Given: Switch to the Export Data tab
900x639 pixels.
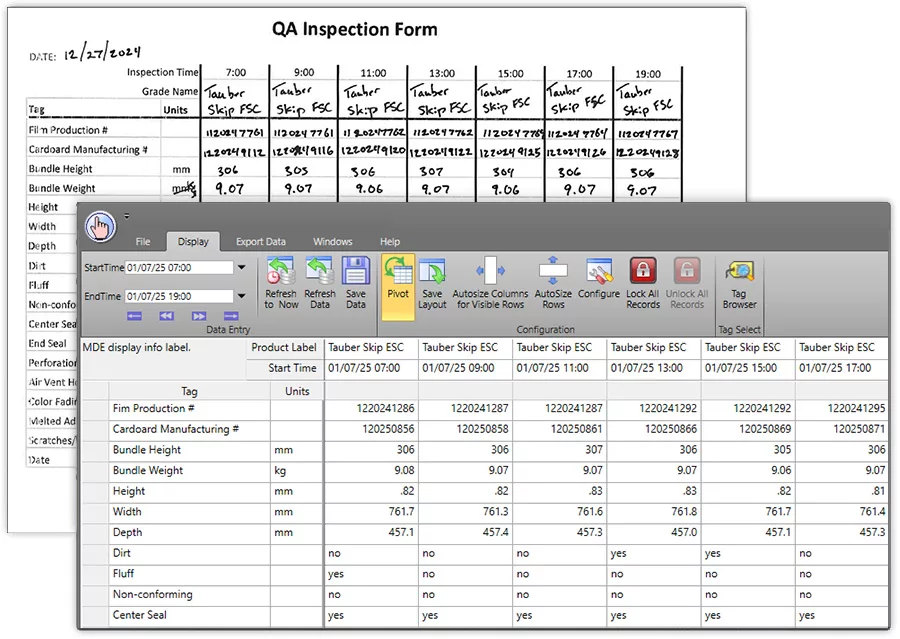Looking at the screenshot, I should (260, 241).
